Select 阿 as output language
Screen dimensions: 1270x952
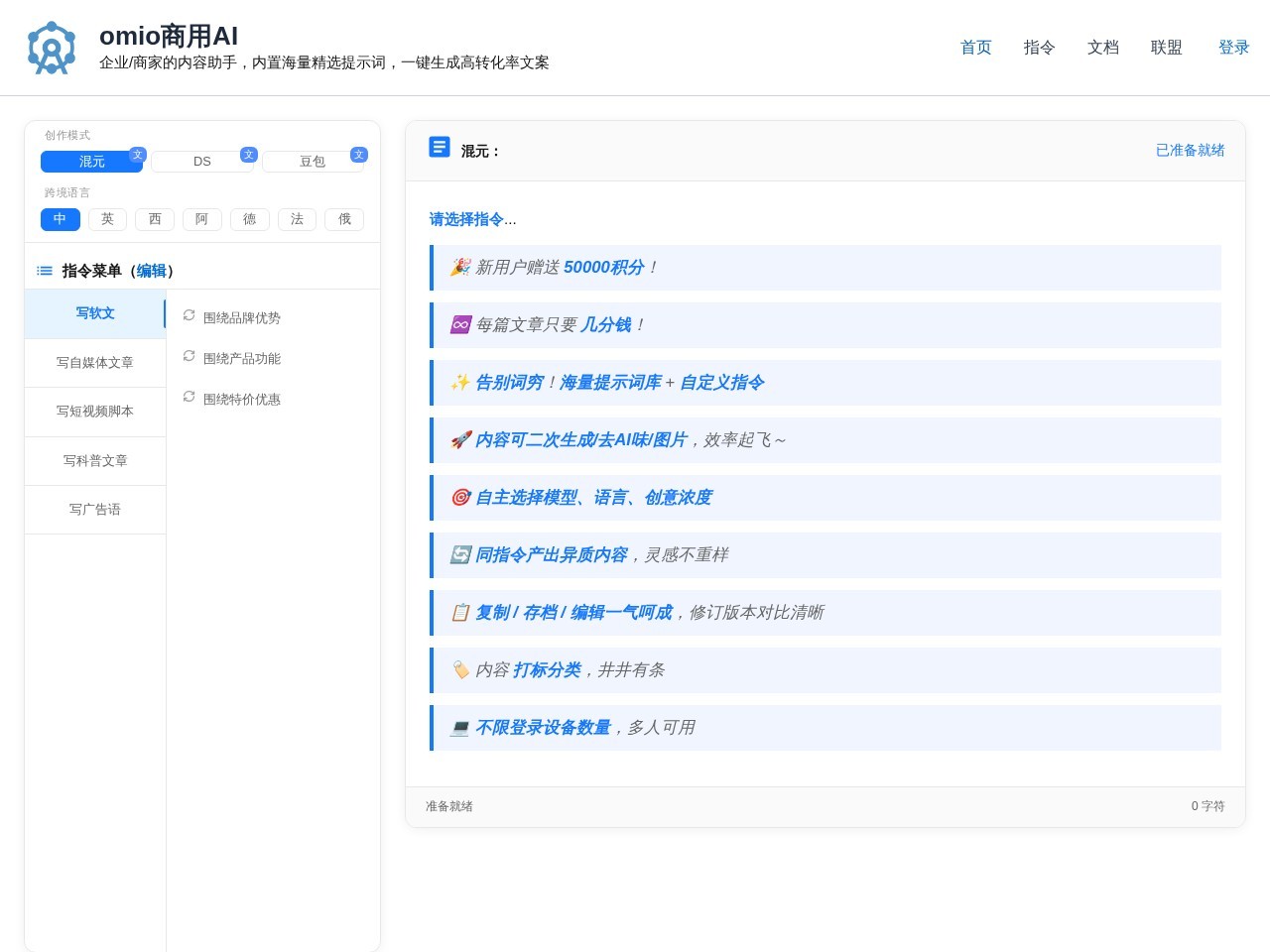pos(202,219)
